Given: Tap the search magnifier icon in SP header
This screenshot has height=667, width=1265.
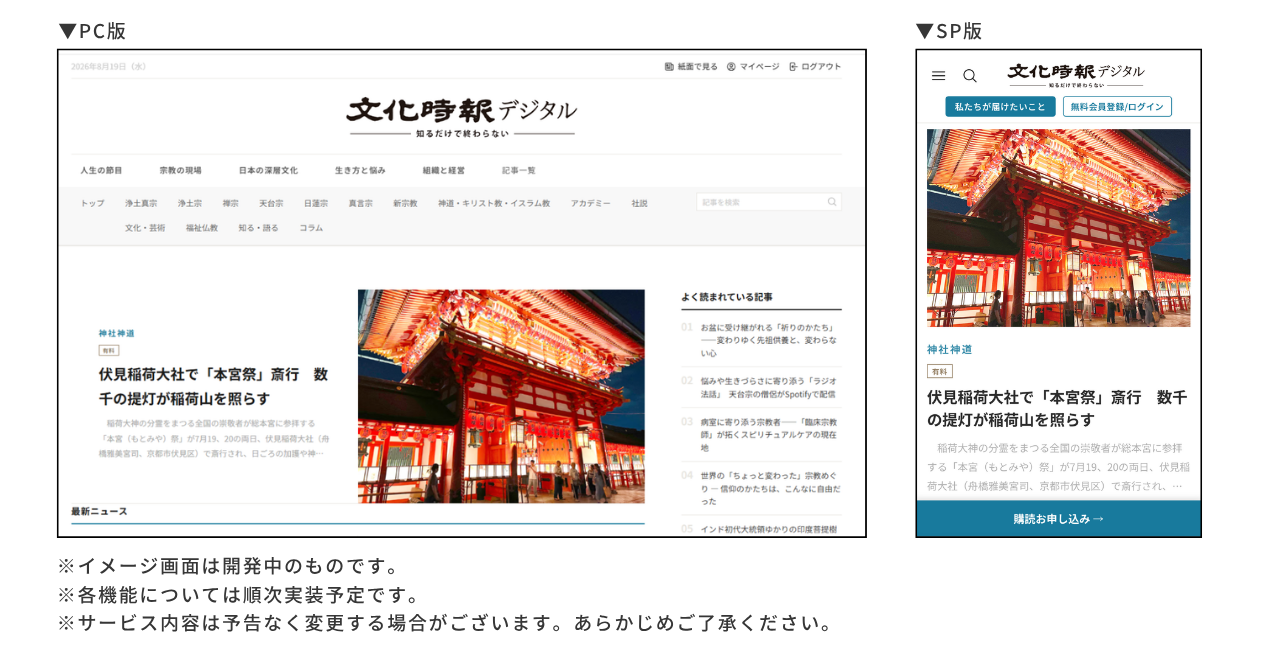Looking at the screenshot, I should pos(970,76).
